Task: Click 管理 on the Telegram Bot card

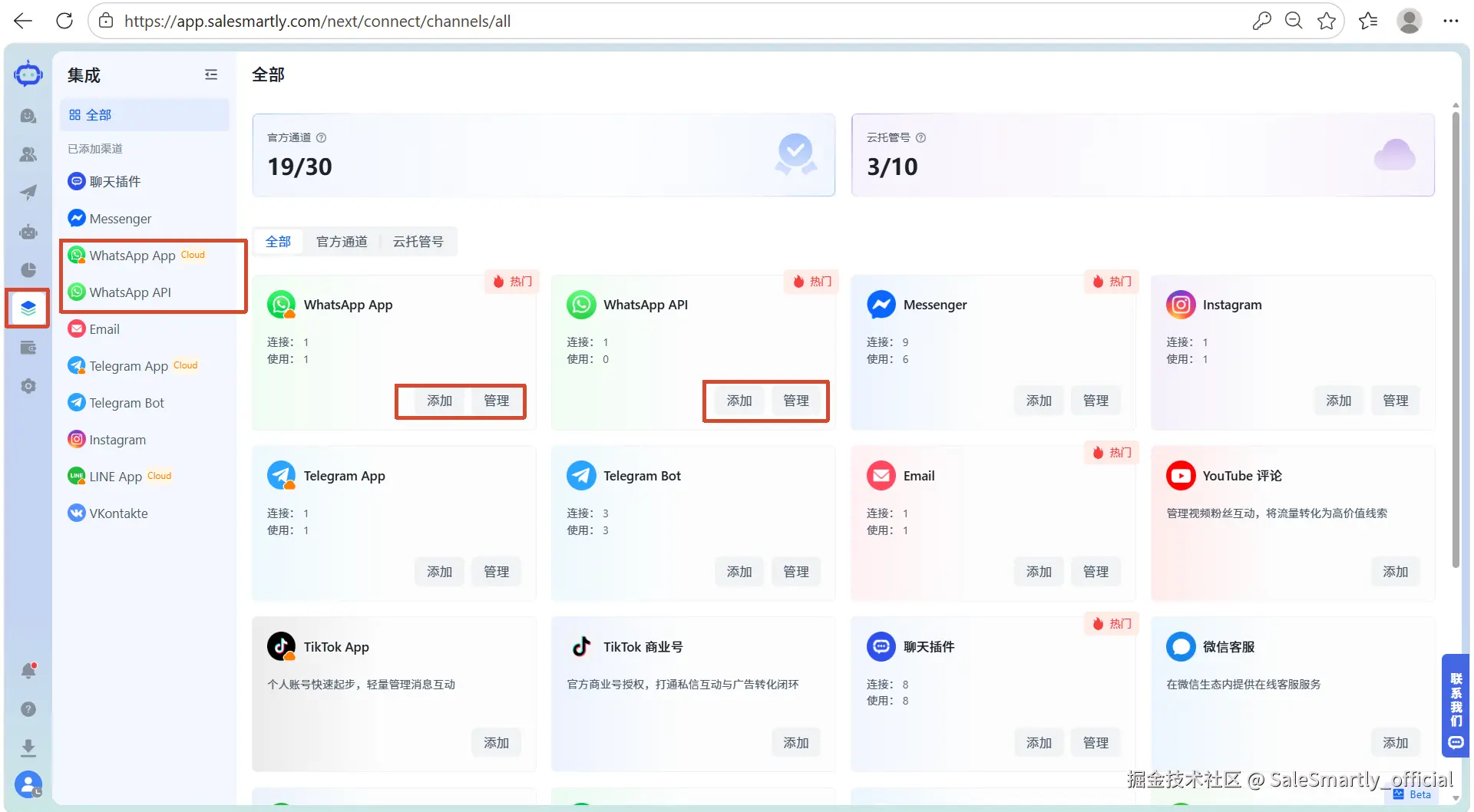Action: tap(796, 572)
